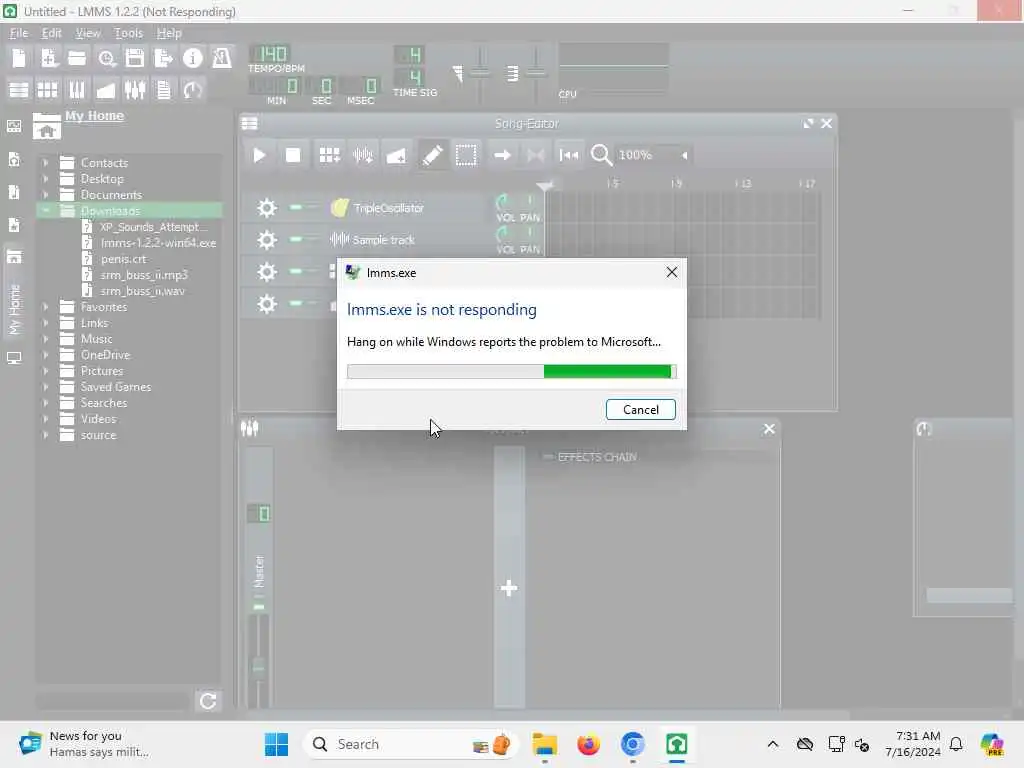
Task: Toggle the auto-scrolling arrow icon in Song-Editor
Action: (x=502, y=155)
